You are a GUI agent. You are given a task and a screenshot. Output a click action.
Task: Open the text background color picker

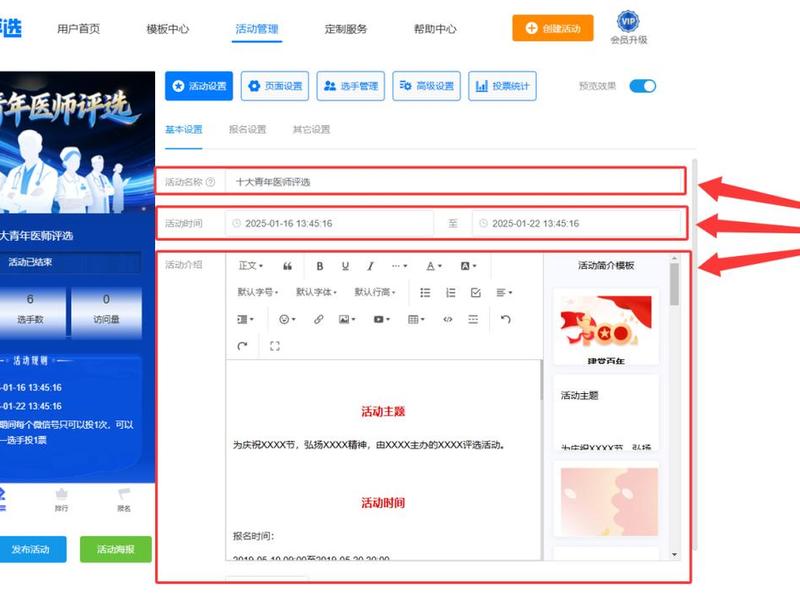point(468,266)
